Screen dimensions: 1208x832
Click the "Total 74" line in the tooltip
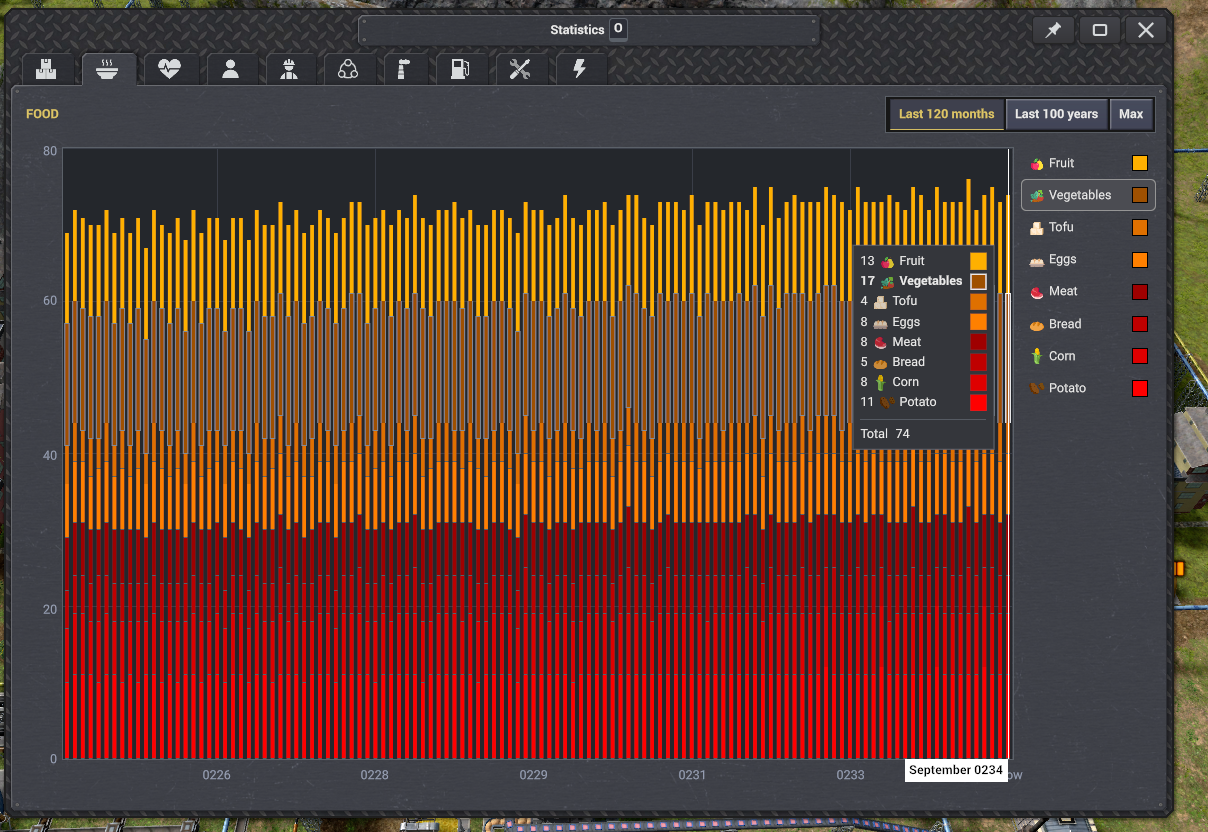coord(885,434)
